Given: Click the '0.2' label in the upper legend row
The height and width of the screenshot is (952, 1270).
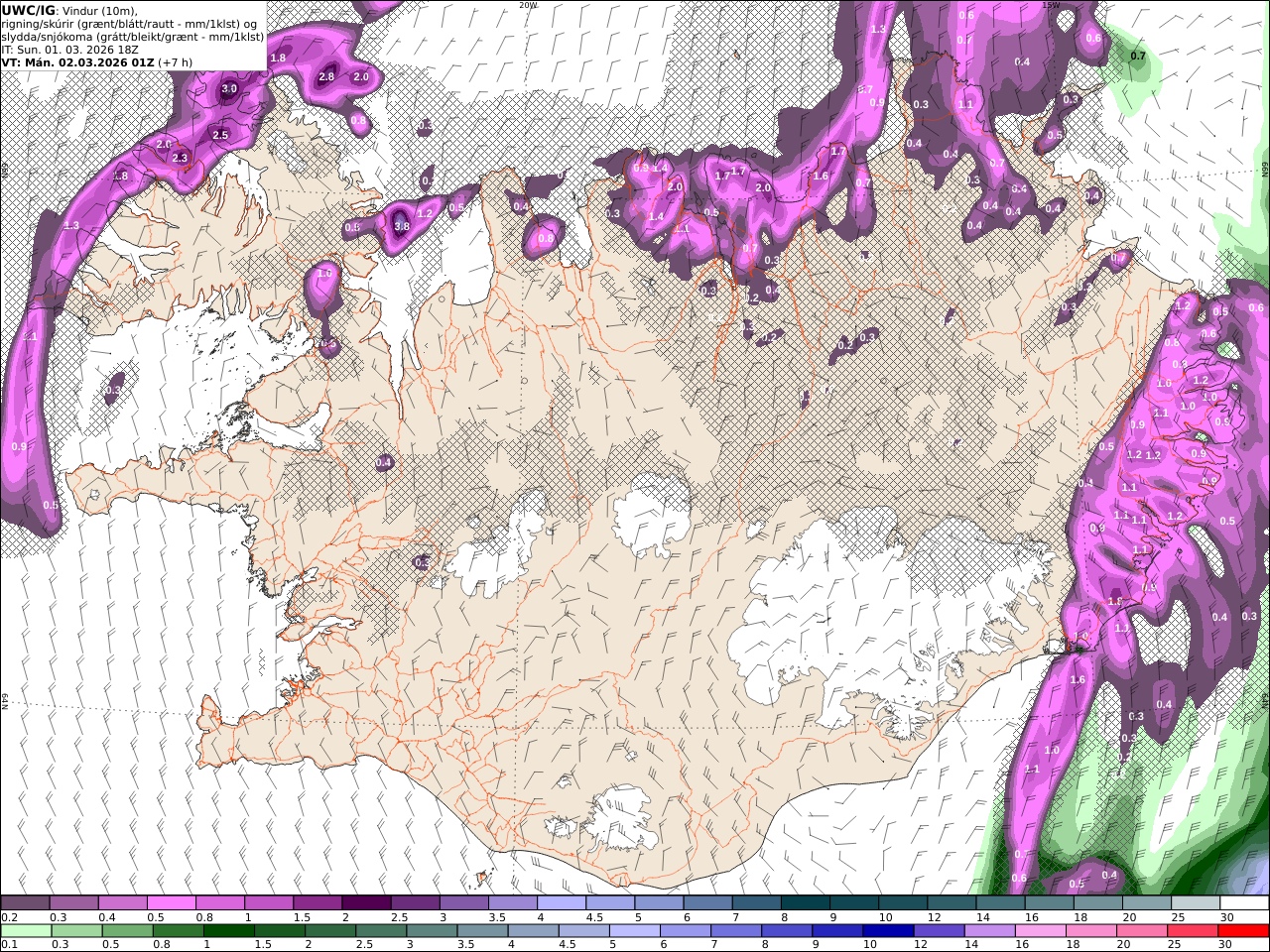Looking at the screenshot, I should pyautogui.click(x=8, y=917).
